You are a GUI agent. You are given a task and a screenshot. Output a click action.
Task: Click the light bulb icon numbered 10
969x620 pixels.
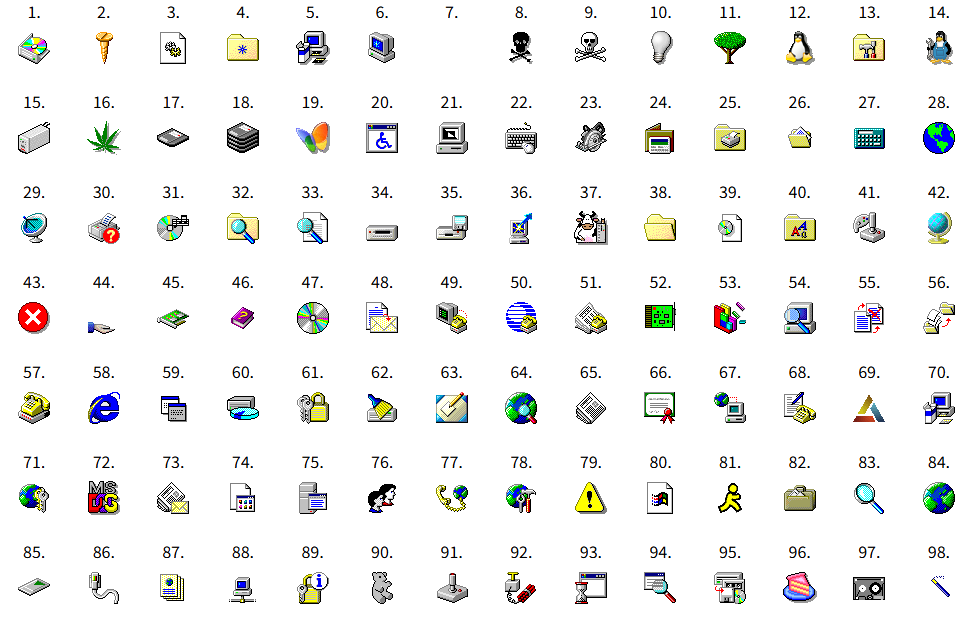coord(661,48)
